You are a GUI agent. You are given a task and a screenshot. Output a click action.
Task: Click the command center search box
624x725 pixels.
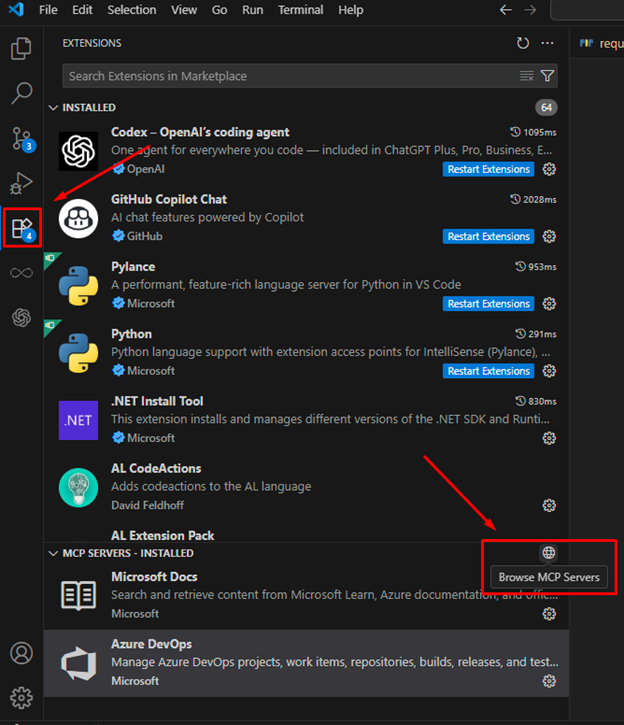587,10
